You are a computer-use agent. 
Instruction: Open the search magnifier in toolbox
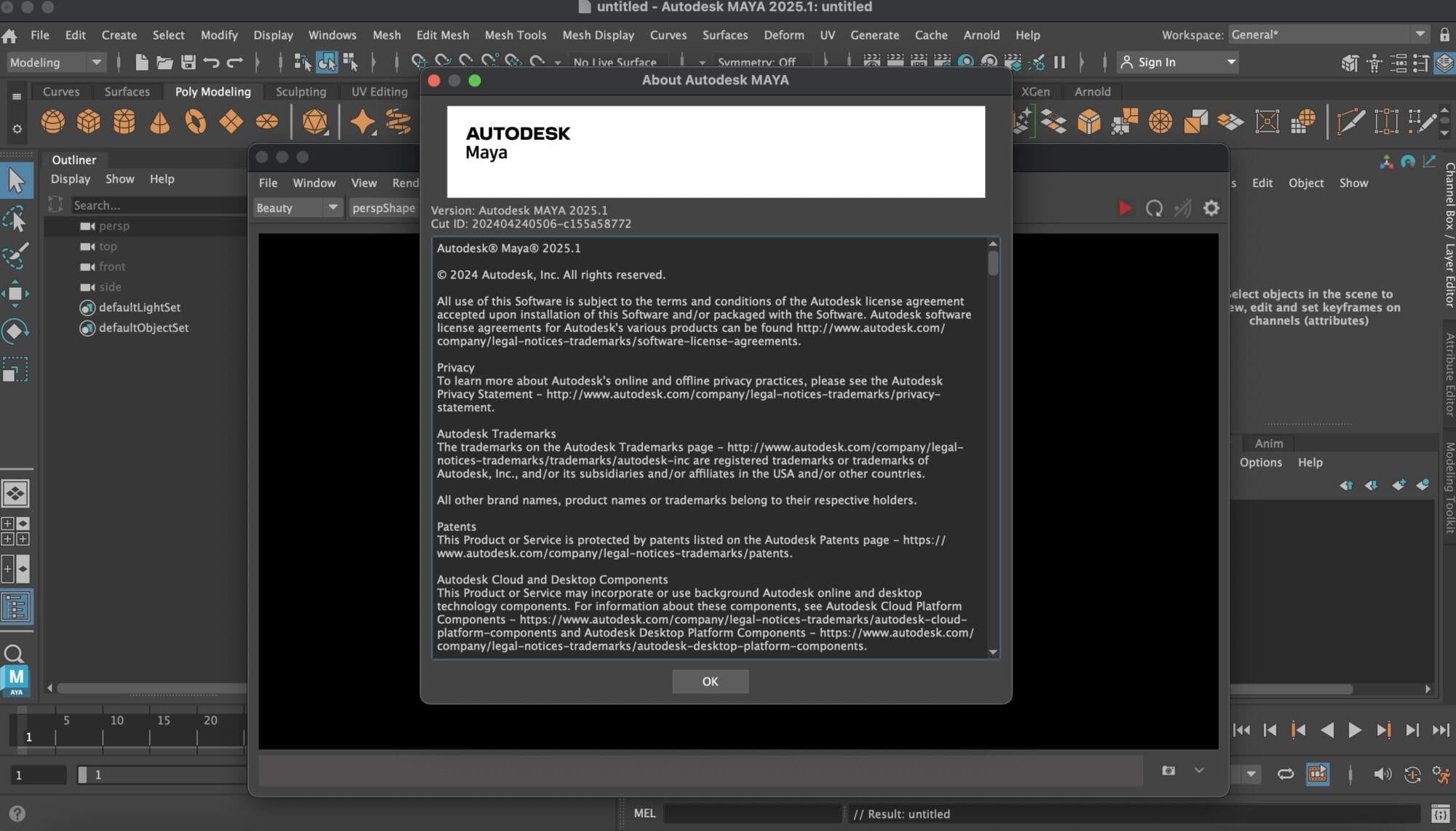(14, 653)
